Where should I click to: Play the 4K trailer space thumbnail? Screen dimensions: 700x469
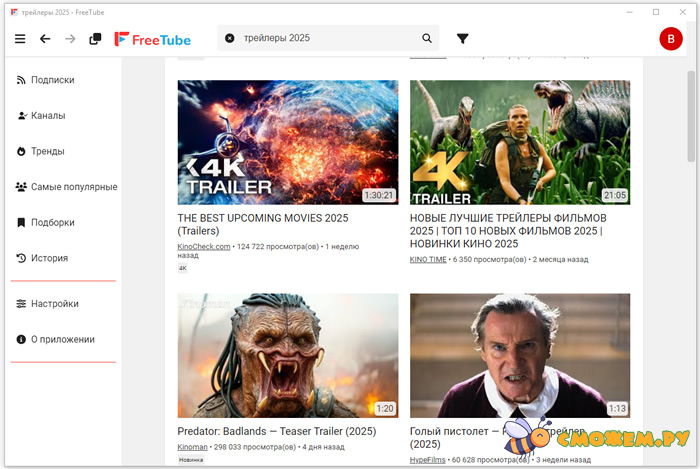click(x=288, y=142)
